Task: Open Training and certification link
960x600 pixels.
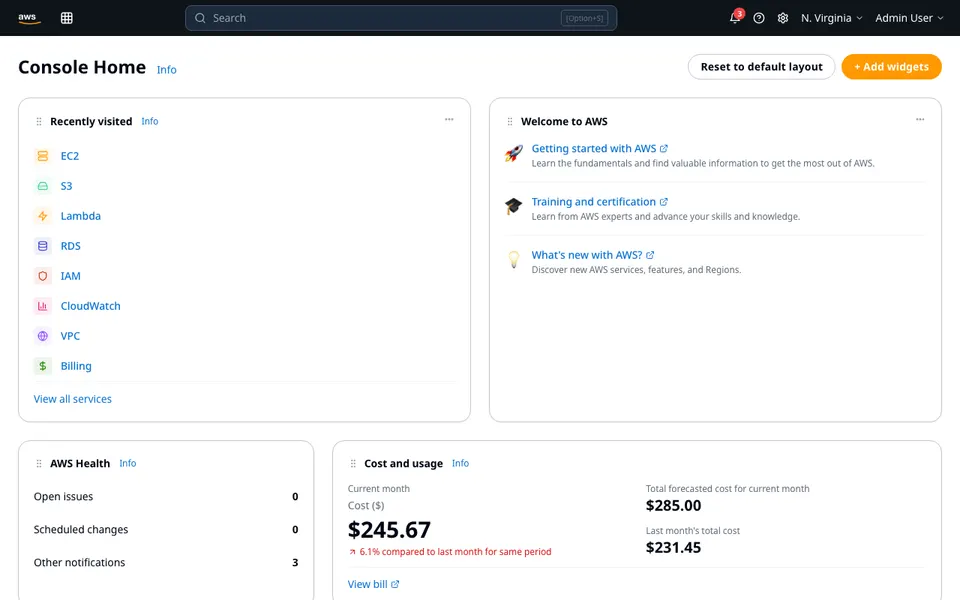Action: (594, 202)
